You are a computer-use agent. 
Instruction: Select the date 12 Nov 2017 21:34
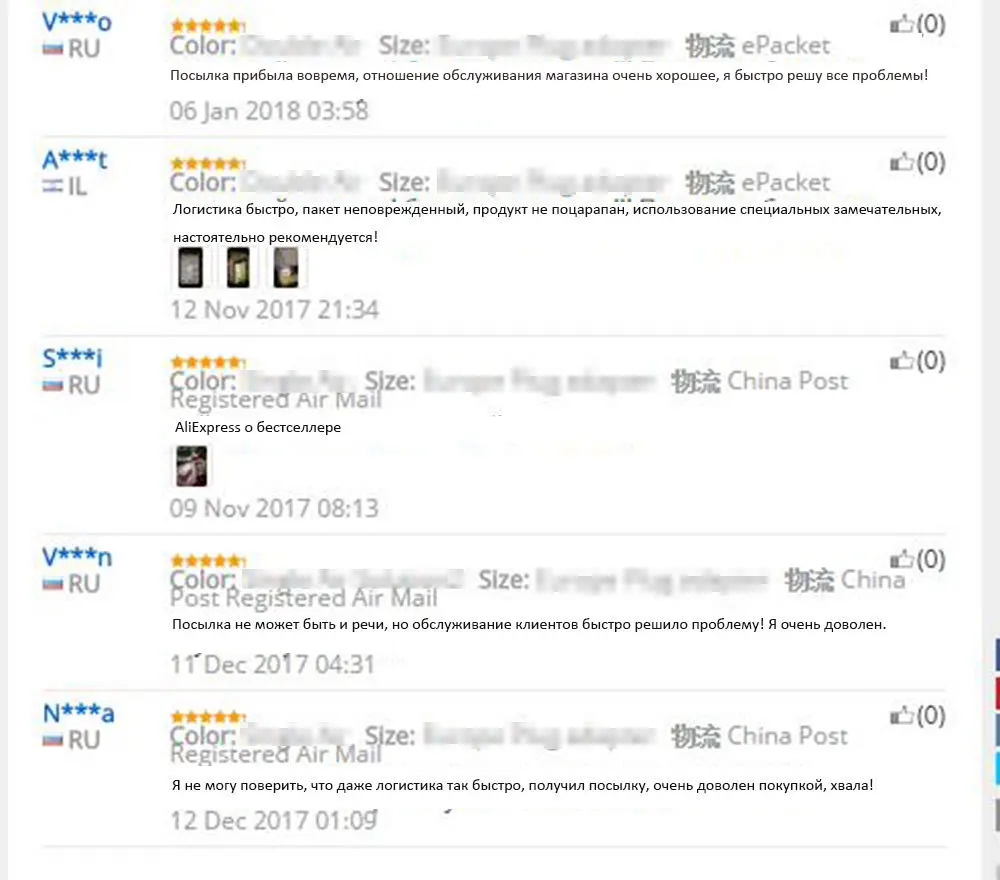[x=274, y=310]
